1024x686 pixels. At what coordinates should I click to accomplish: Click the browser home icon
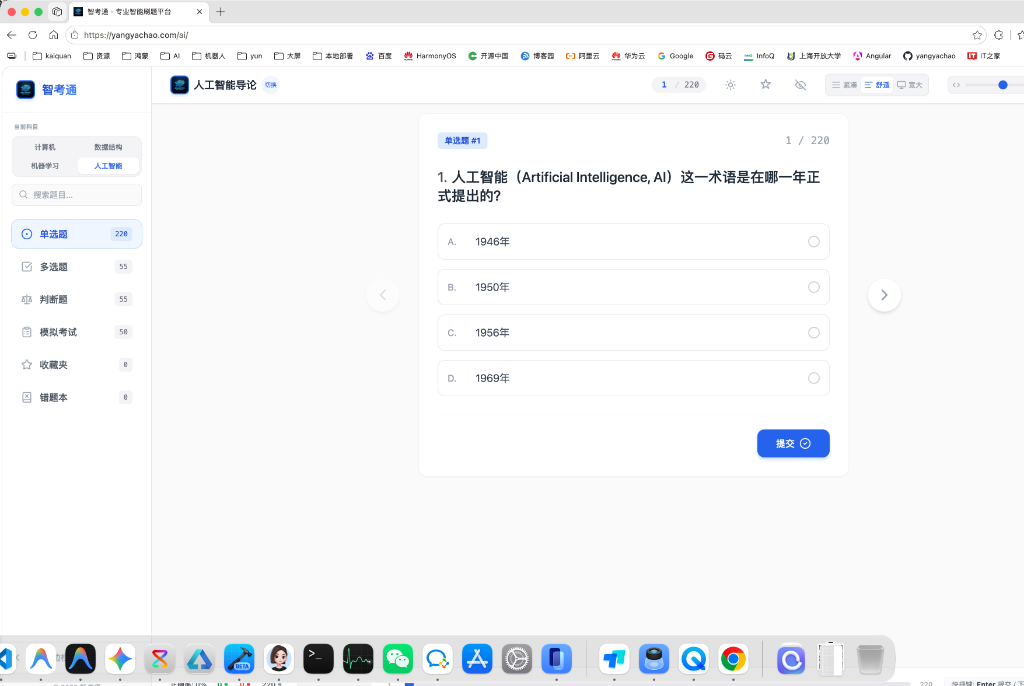click(54, 35)
